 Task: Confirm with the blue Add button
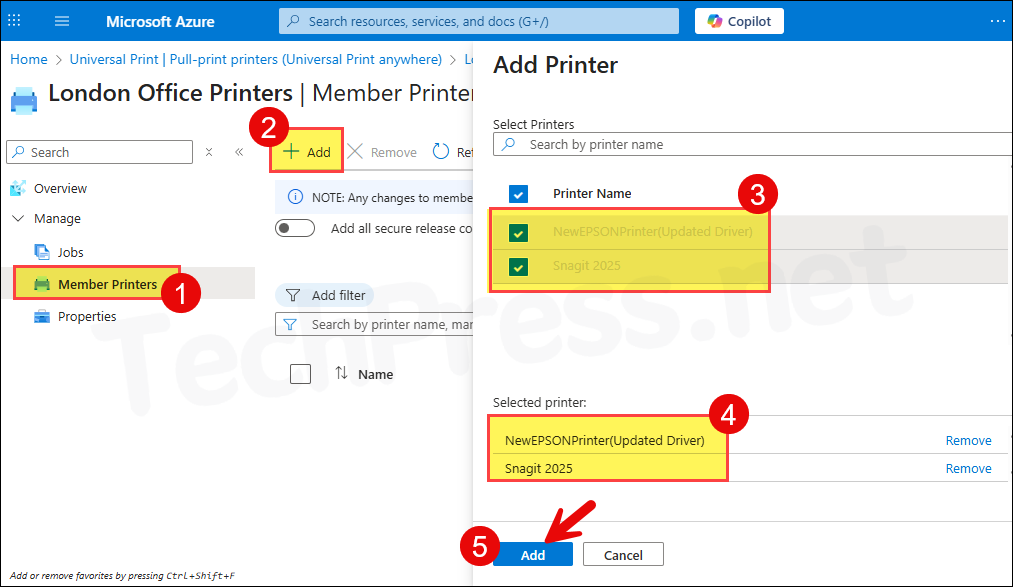(533, 555)
